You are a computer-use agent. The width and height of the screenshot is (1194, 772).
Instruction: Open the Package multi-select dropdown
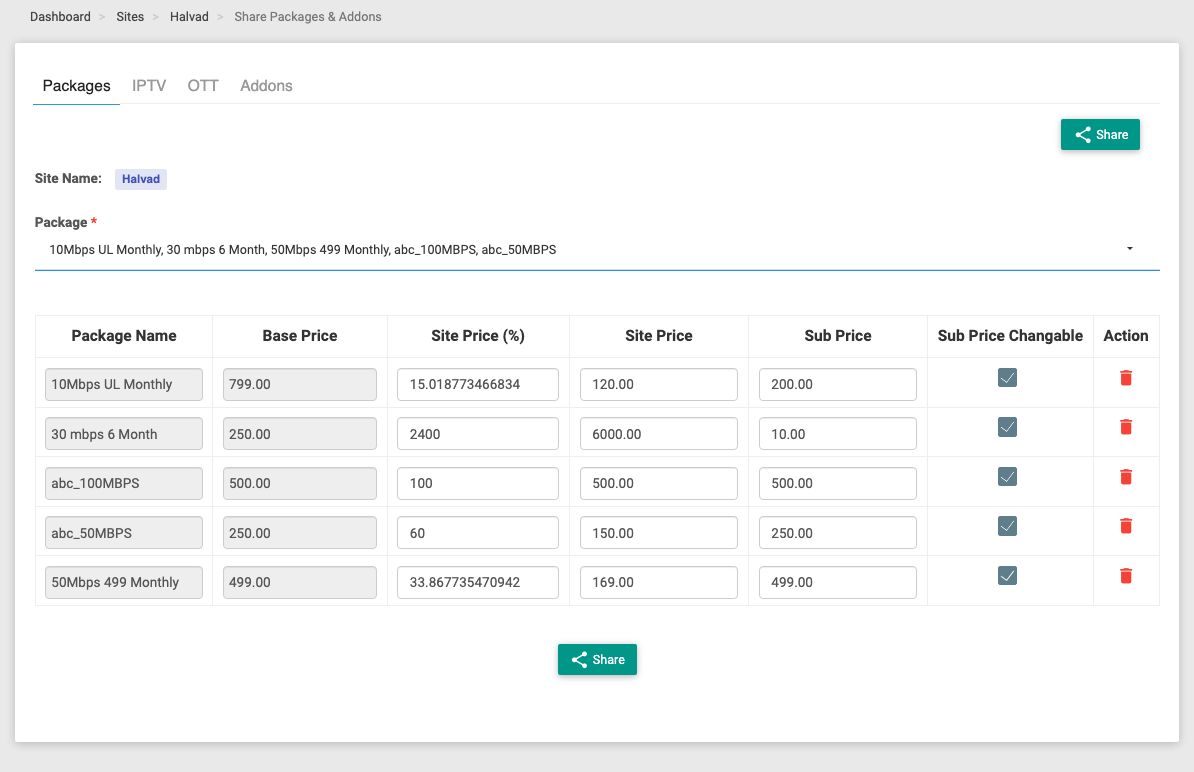[597, 250]
